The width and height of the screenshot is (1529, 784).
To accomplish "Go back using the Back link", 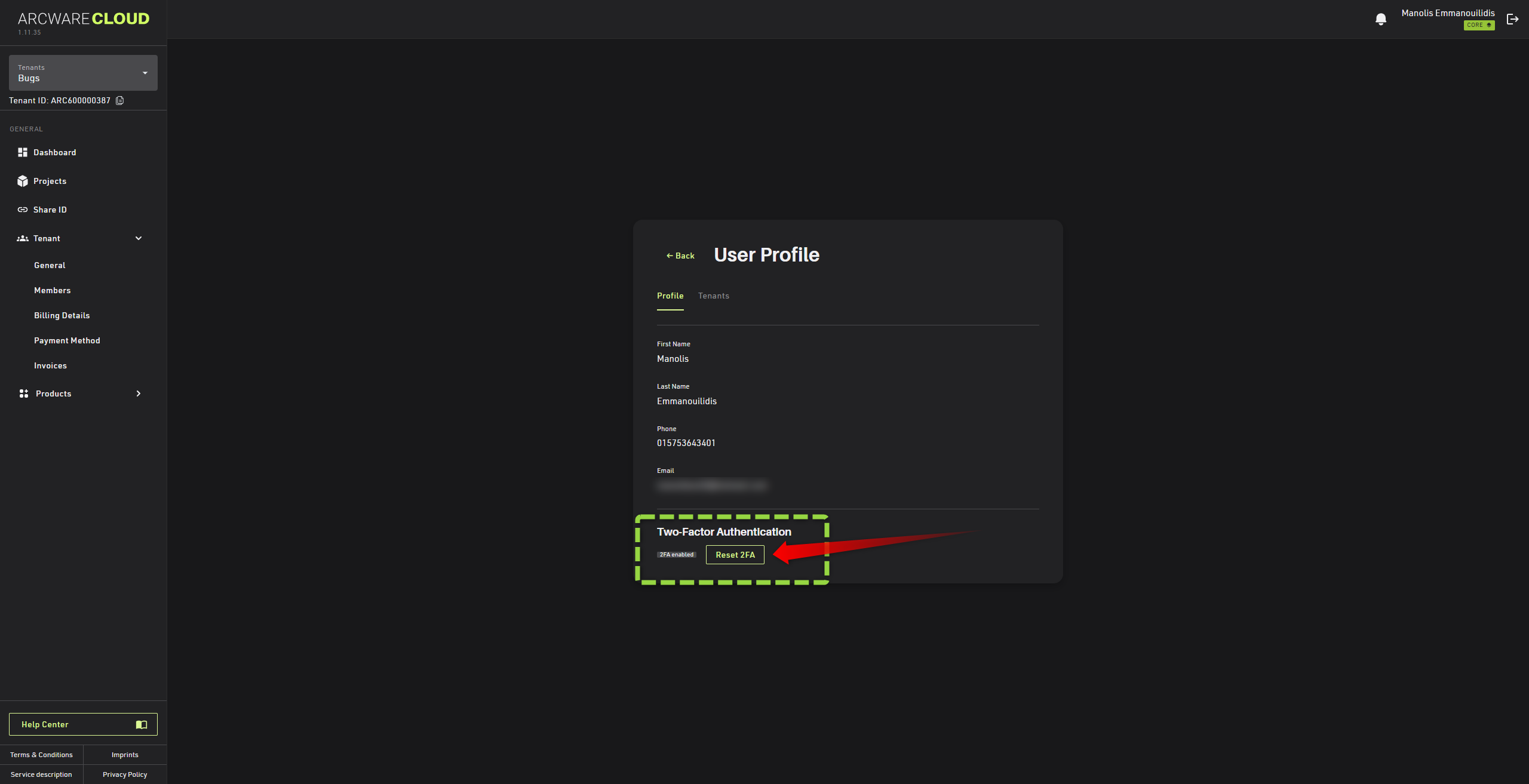I will pos(680,256).
